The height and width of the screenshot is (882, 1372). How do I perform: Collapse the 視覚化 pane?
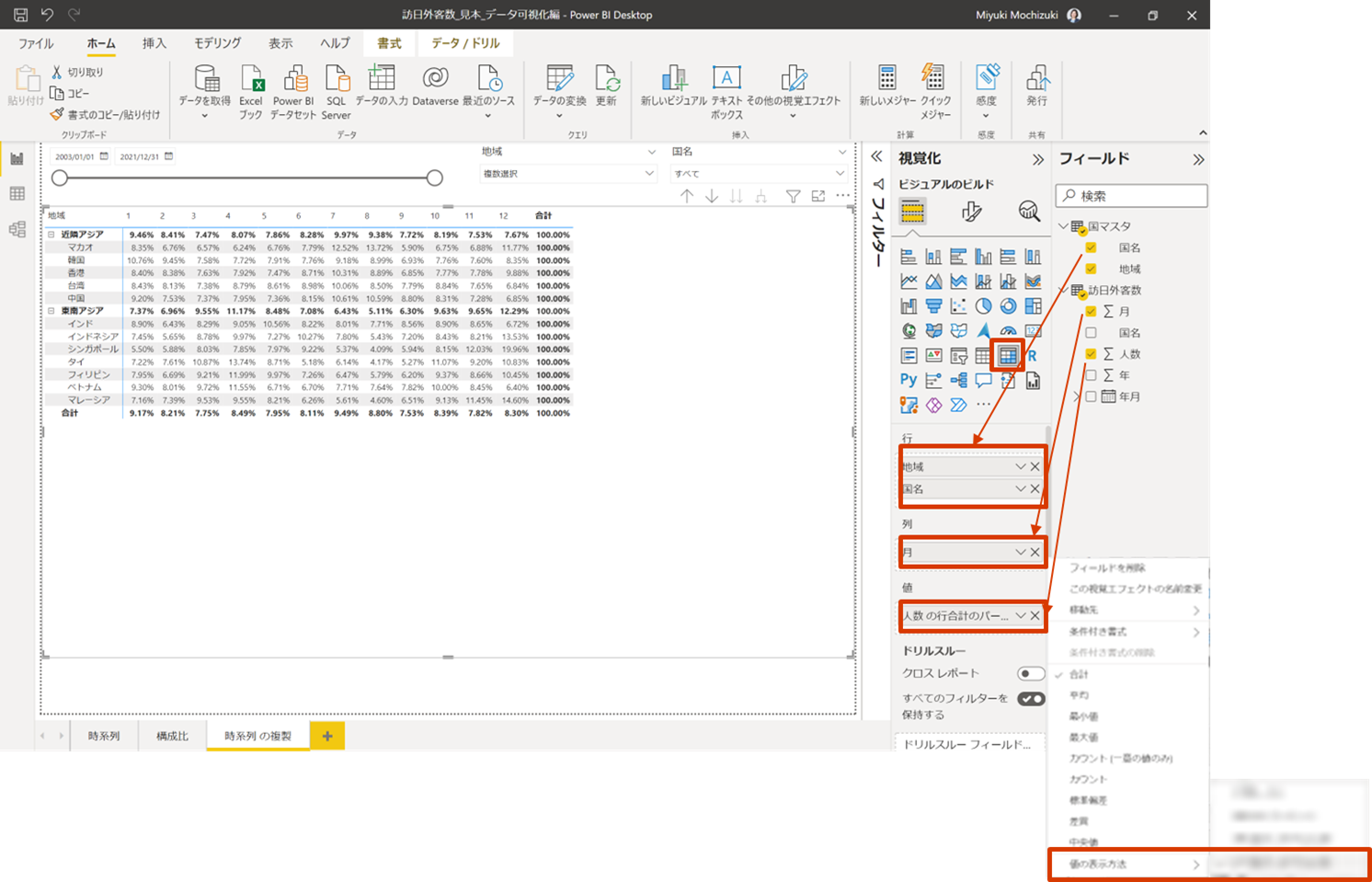pos(1038,159)
